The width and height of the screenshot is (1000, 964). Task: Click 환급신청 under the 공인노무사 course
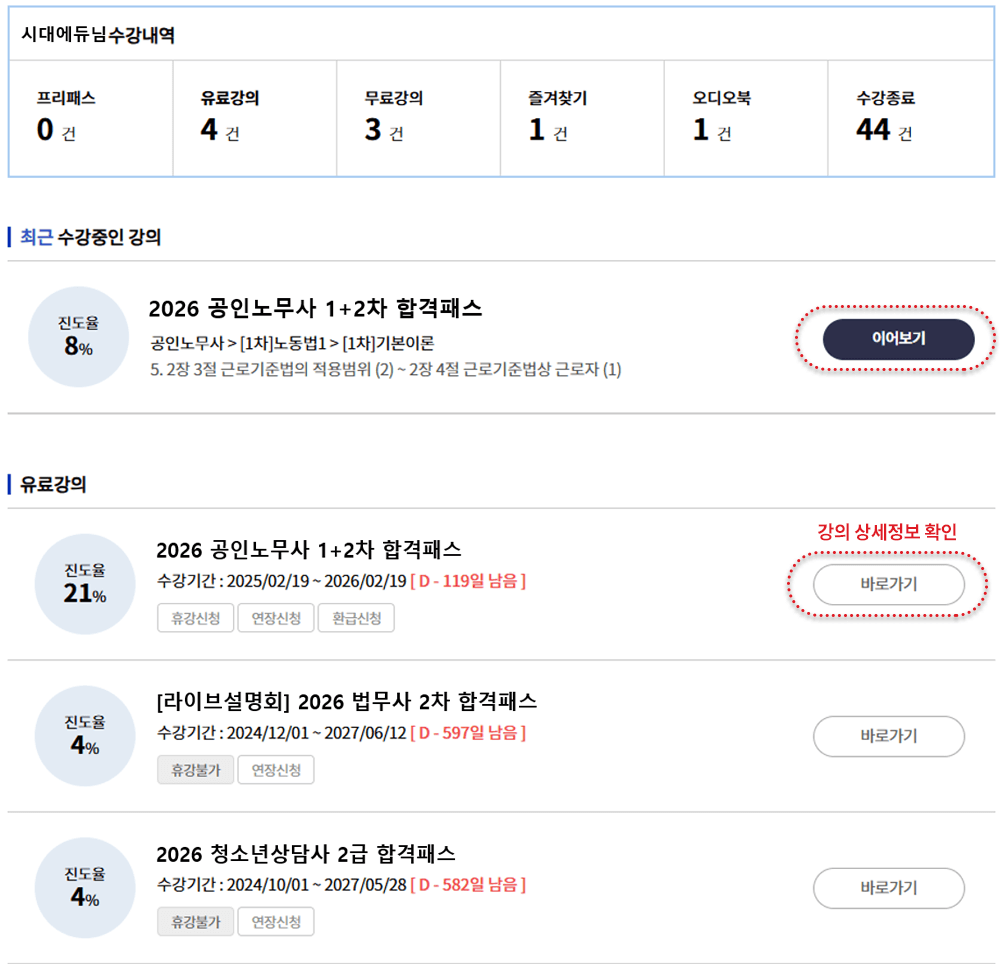click(356, 618)
